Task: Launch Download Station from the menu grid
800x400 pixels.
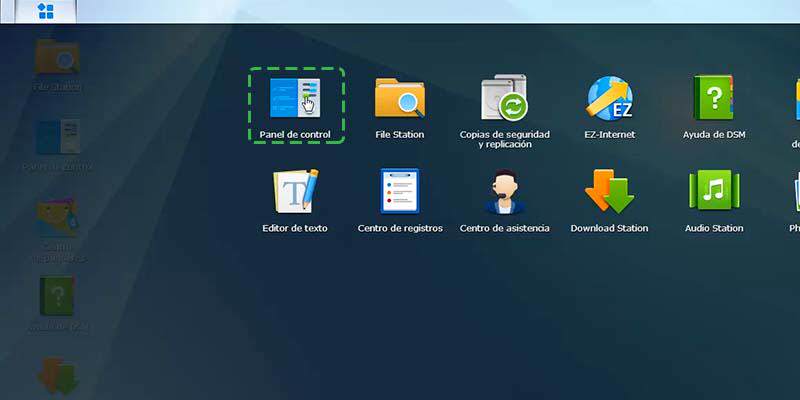Action: point(610,200)
